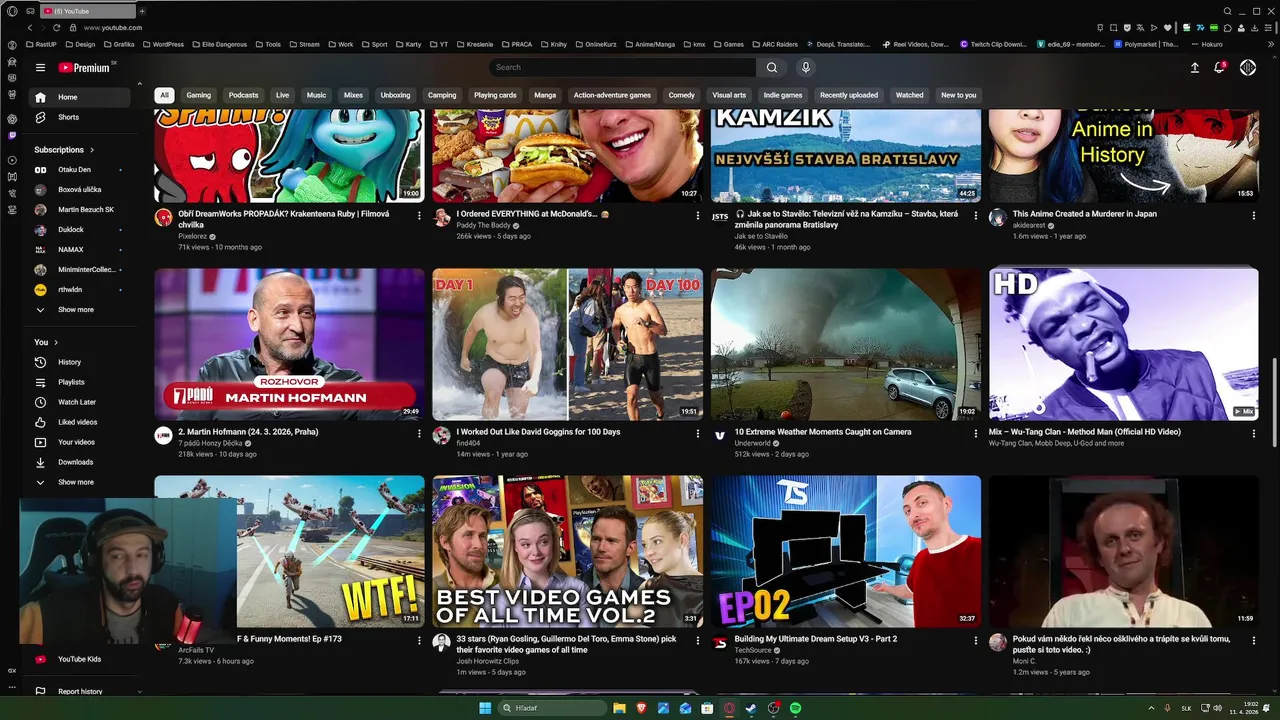1280x720 pixels.
Task: Click the YouTube Premium logo
Action: point(86,67)
